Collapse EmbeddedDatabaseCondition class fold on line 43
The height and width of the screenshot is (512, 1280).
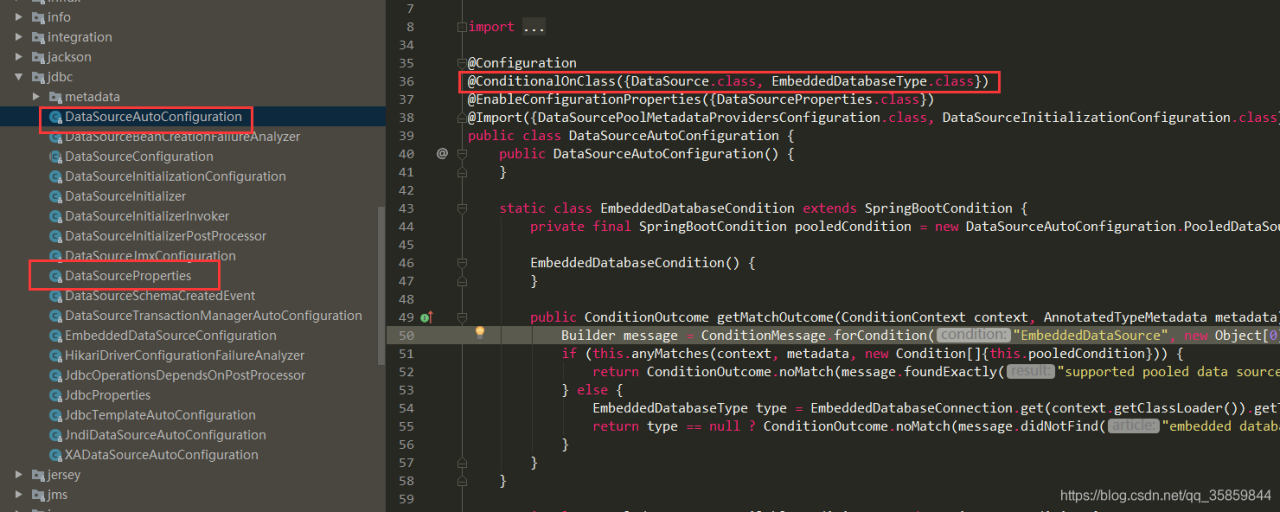461,208
